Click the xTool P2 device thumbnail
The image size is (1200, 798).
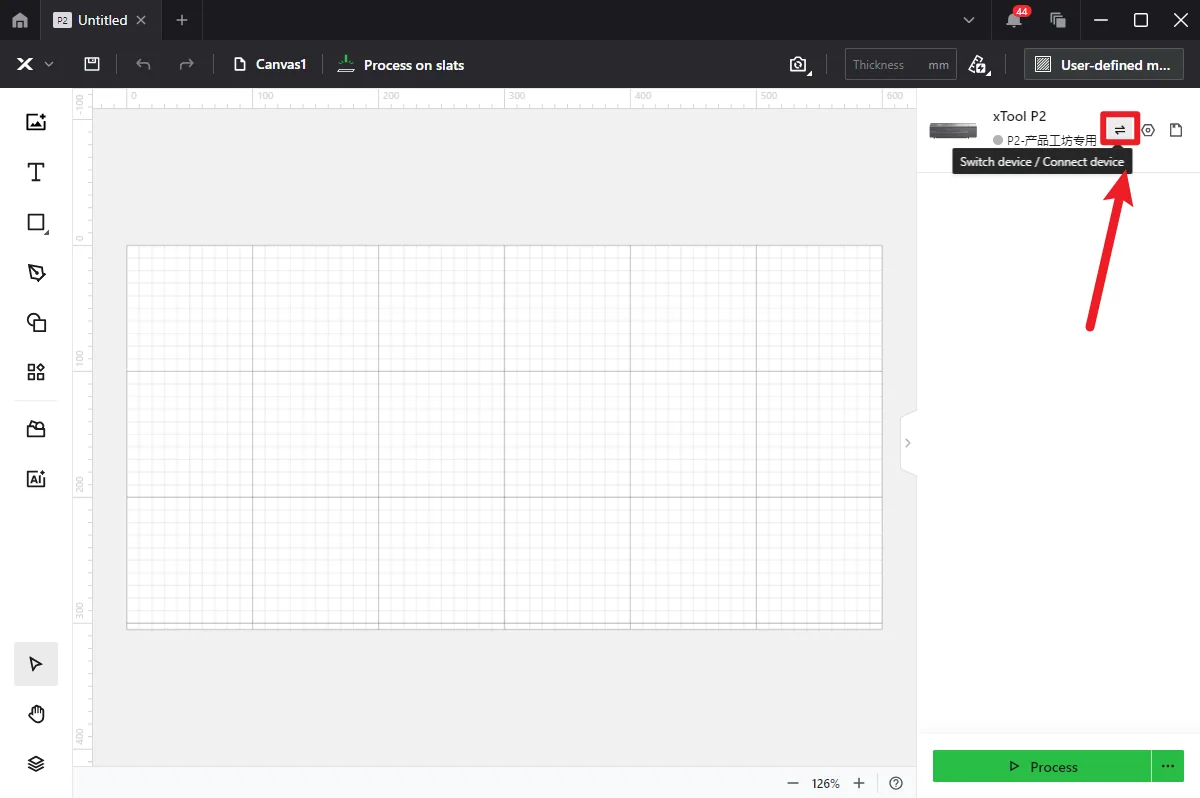tap(953, 130)
